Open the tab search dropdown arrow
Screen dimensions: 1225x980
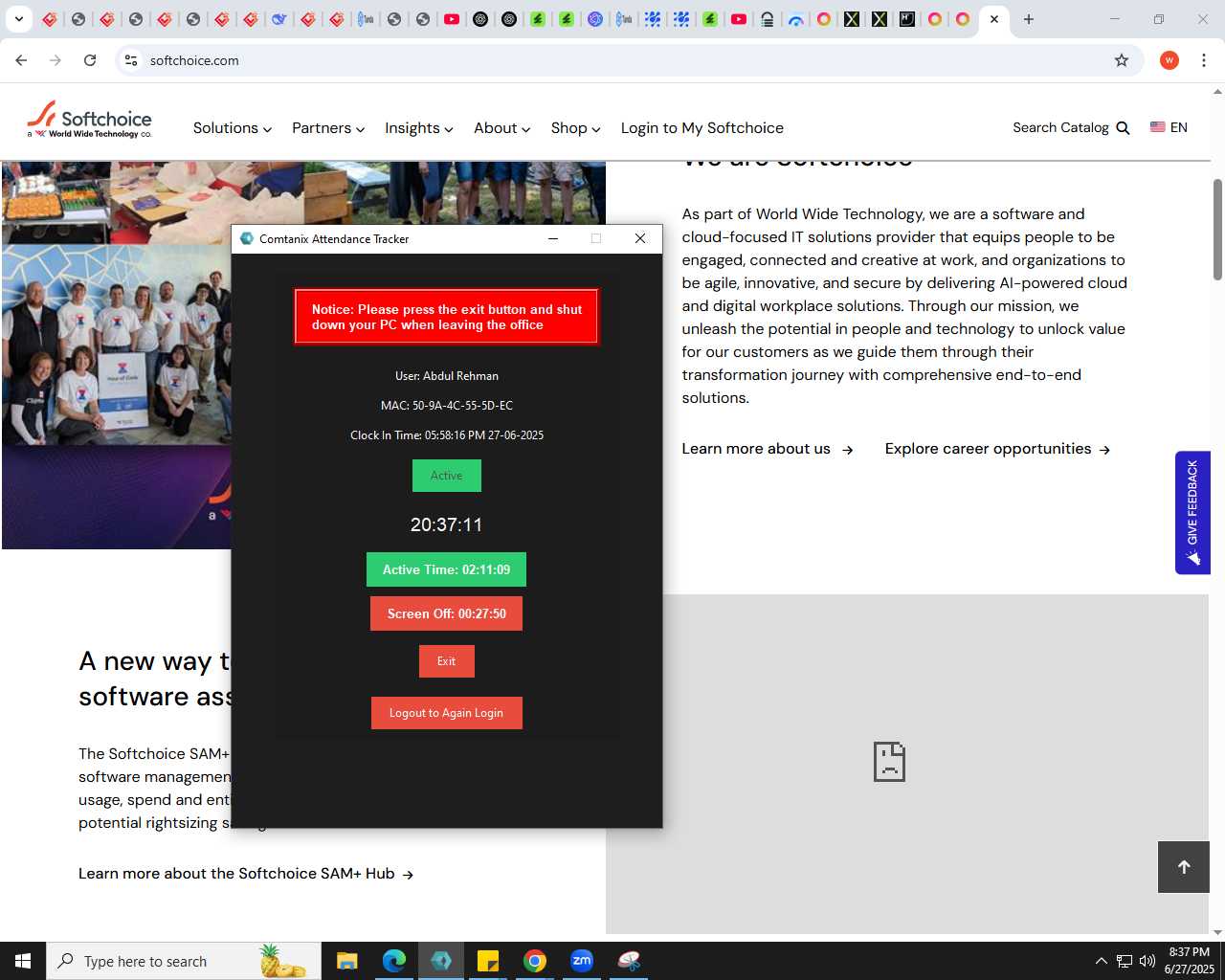(x=18, y=19)
